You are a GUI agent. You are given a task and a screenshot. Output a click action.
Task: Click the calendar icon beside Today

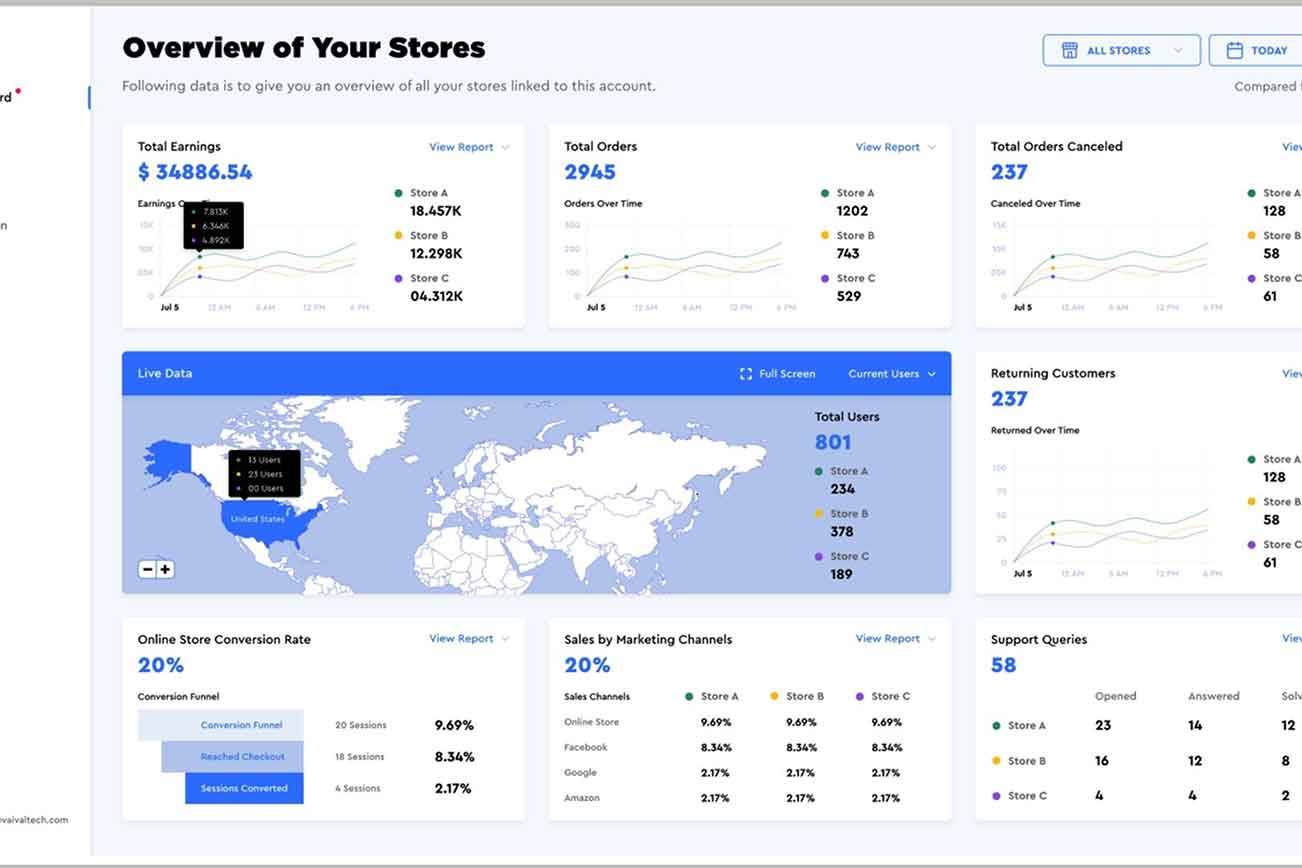1234,51
